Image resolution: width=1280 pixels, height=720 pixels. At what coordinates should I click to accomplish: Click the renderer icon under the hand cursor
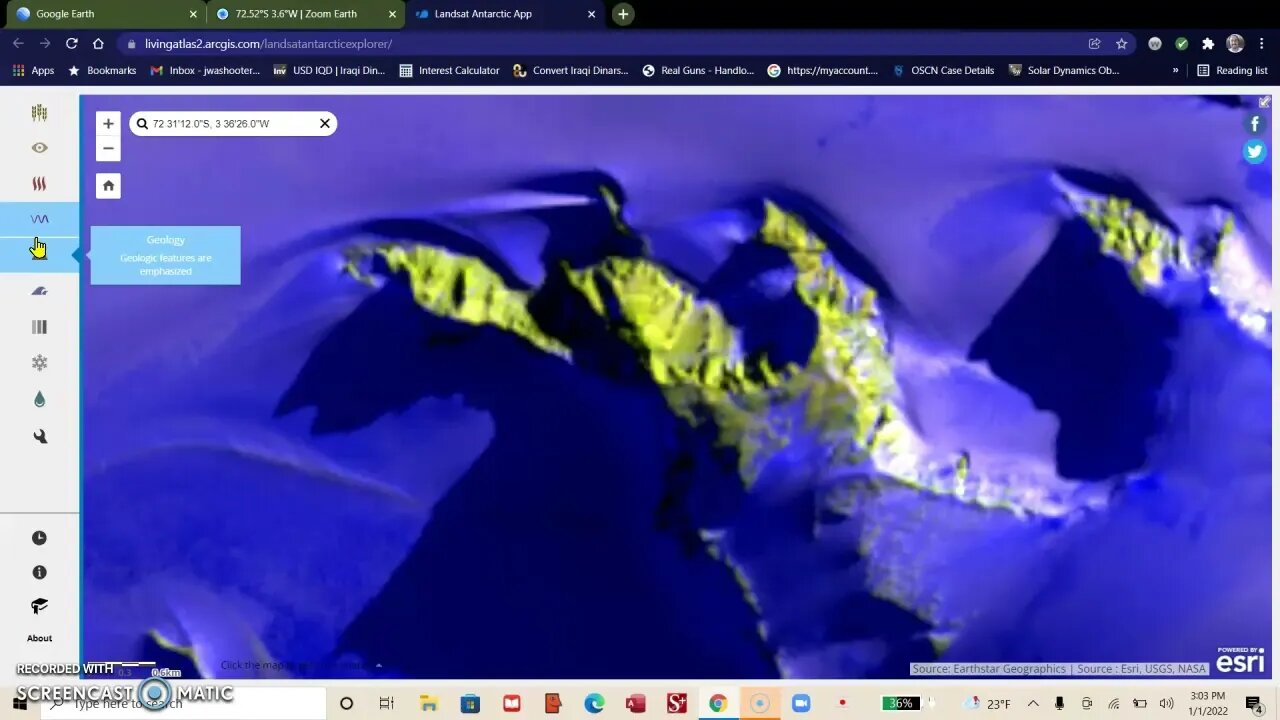39,254
